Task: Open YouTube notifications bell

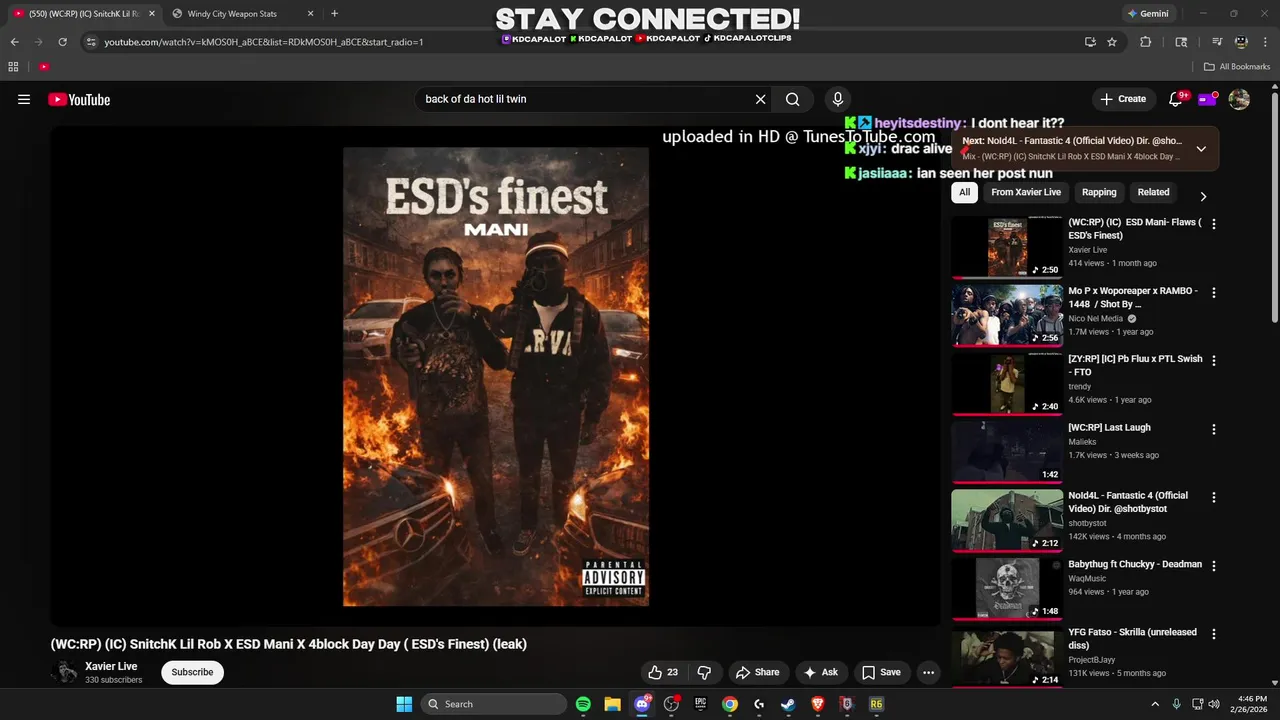Action: (x=1176, y=99)
